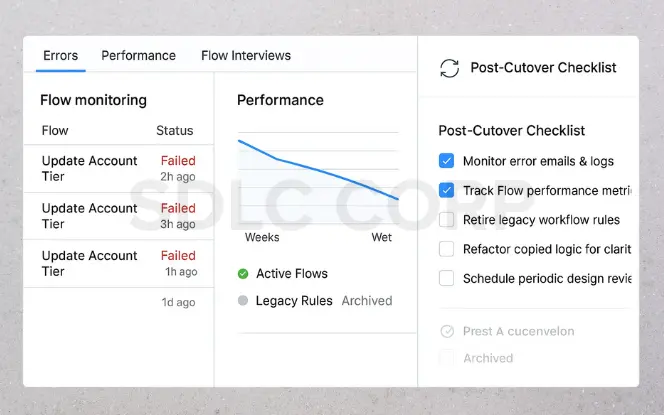Click the Failed status from 1h ago
This screenshot has height=415, width=664.
(x=178, y=256)
